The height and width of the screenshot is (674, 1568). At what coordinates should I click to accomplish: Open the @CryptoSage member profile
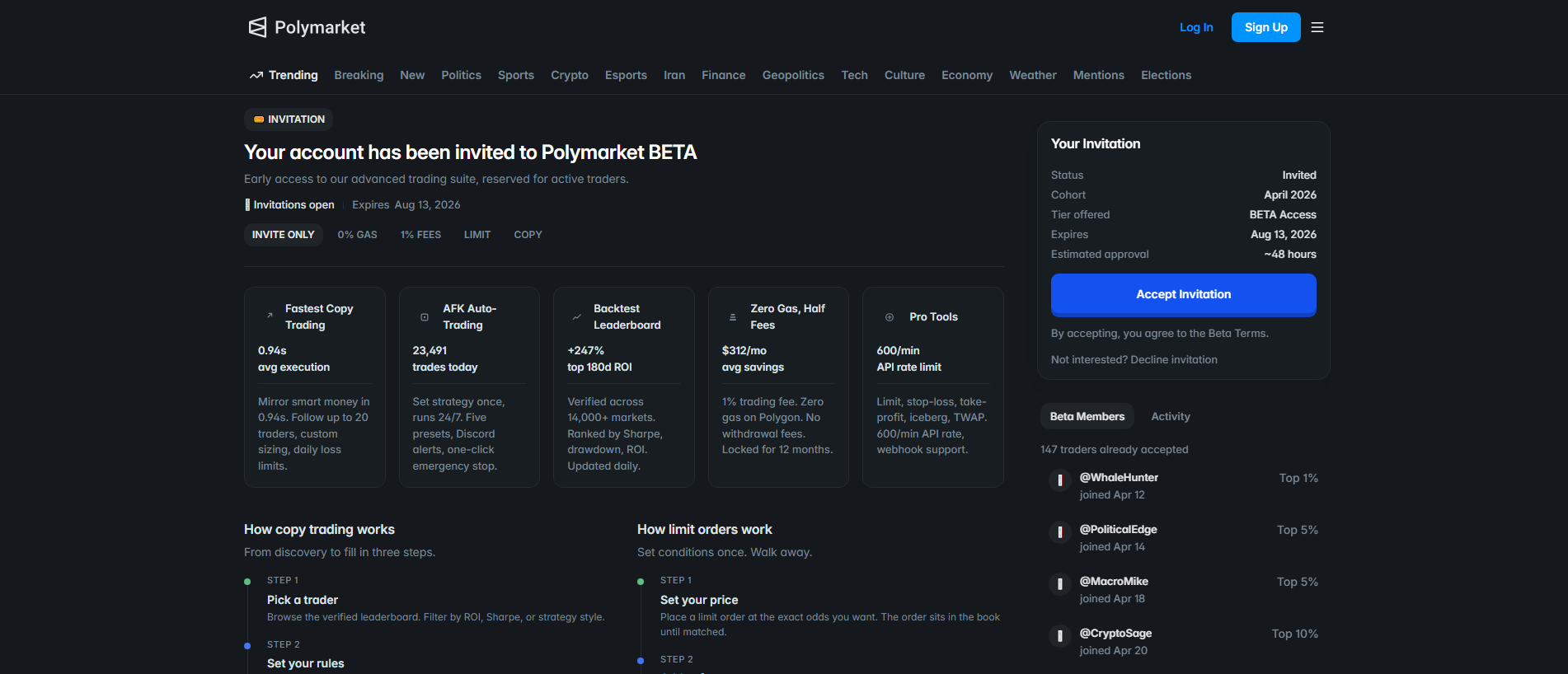(x=1115, y=634)
